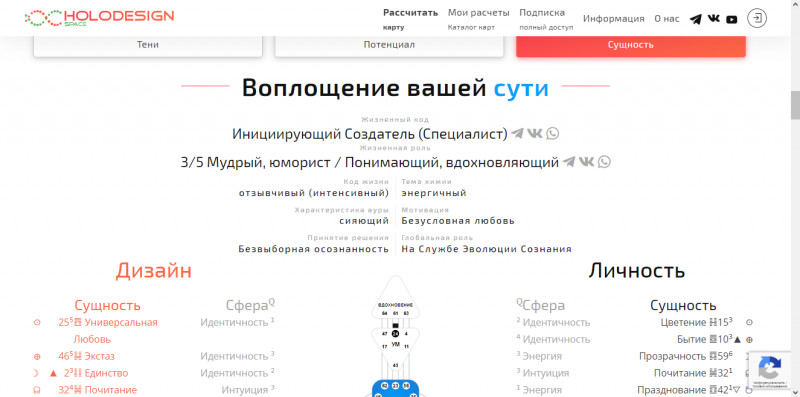The width and height of the screenshot is (800, 397).
Task: Click the login icon in header
Action: point(757,18)
